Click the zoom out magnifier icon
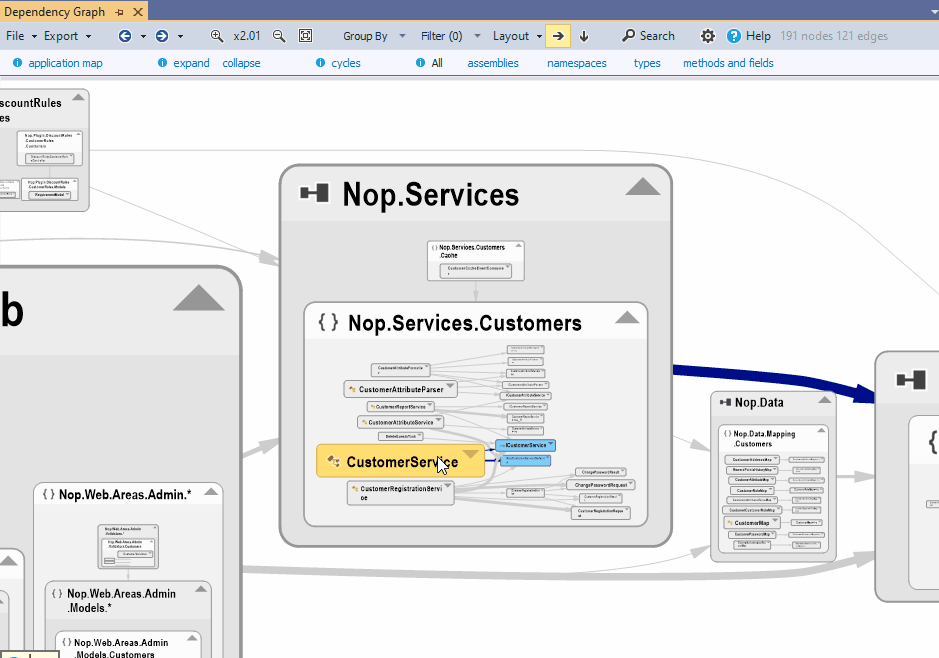Image resolution: width=939 pixels, height=658 pixels. (x=279, y=36)
